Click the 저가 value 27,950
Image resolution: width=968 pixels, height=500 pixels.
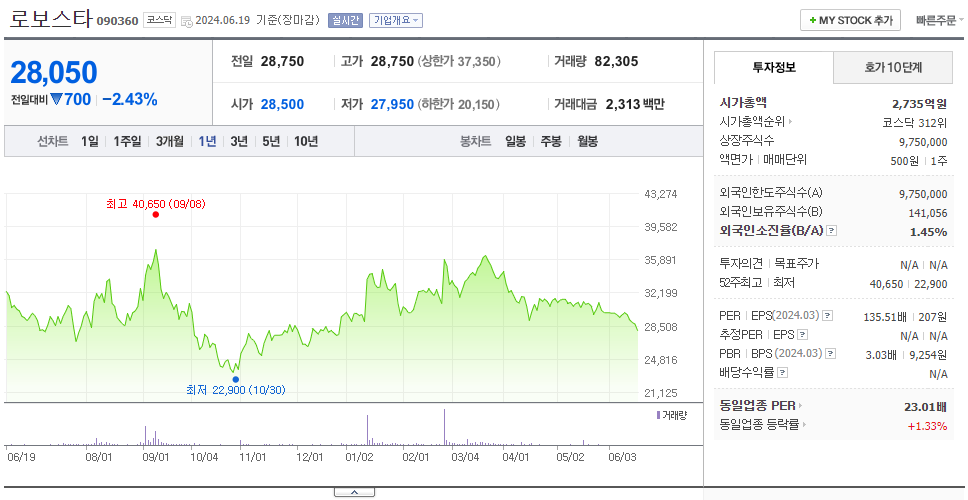392,104
